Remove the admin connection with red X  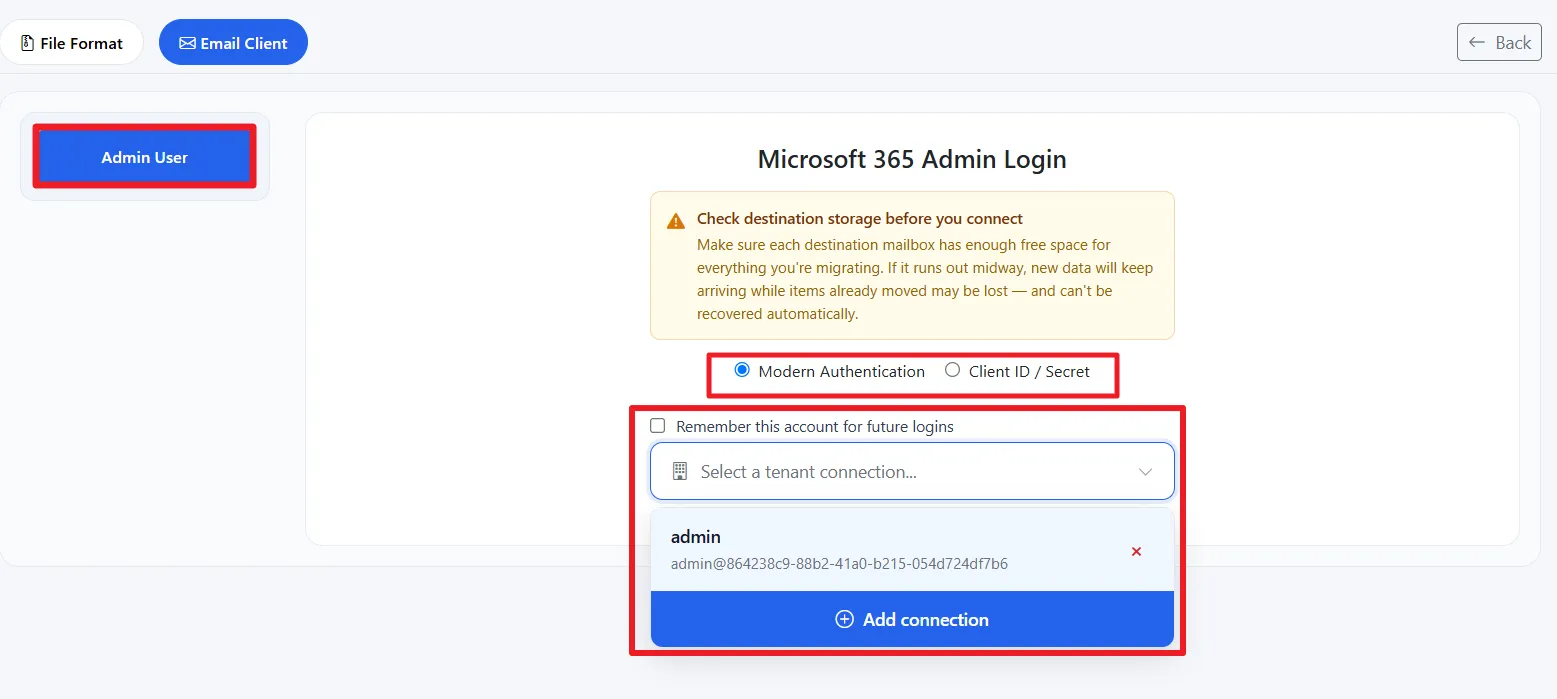1136,551
